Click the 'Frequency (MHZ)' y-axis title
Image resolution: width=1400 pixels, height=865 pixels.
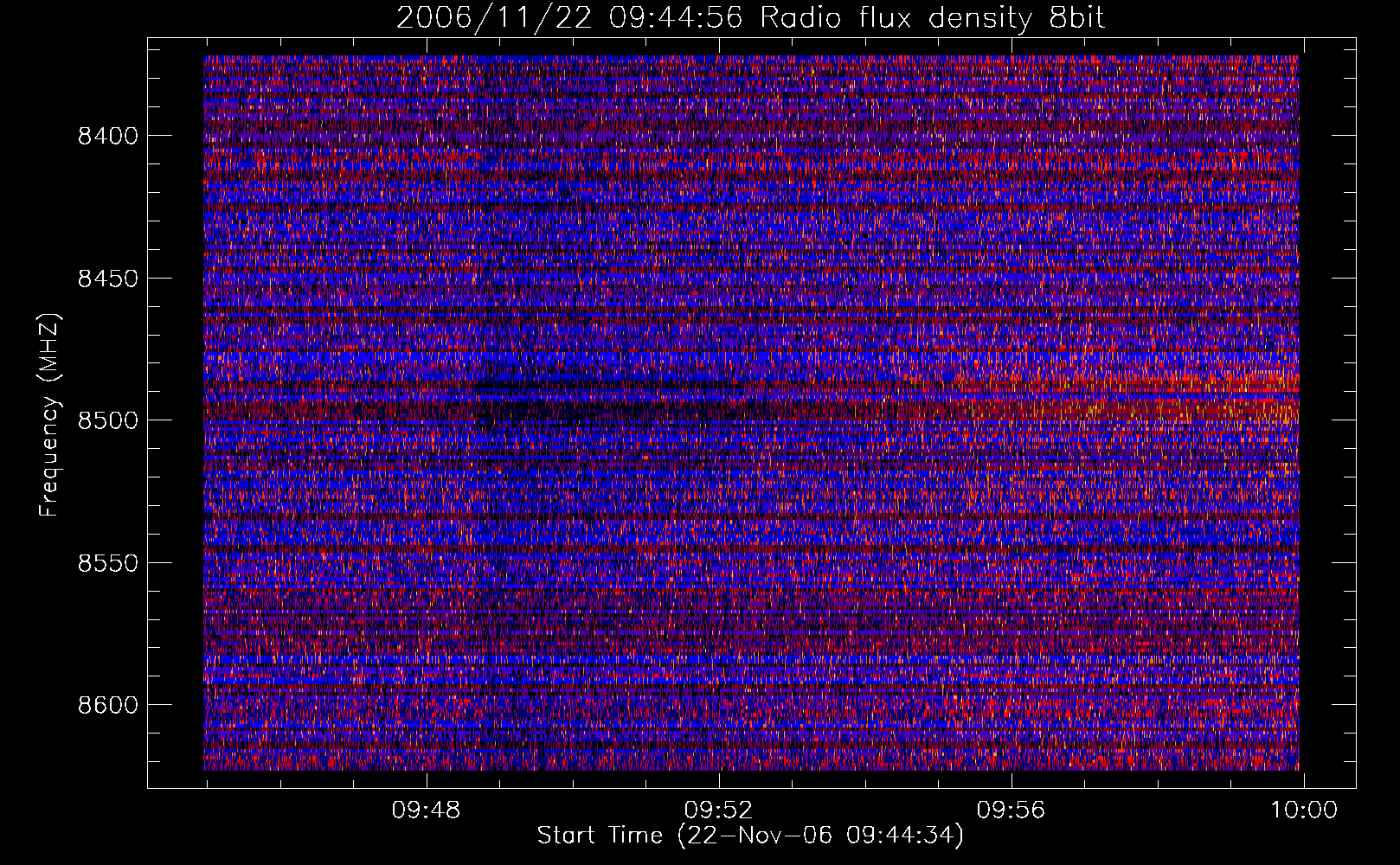[x=50, y=415]
